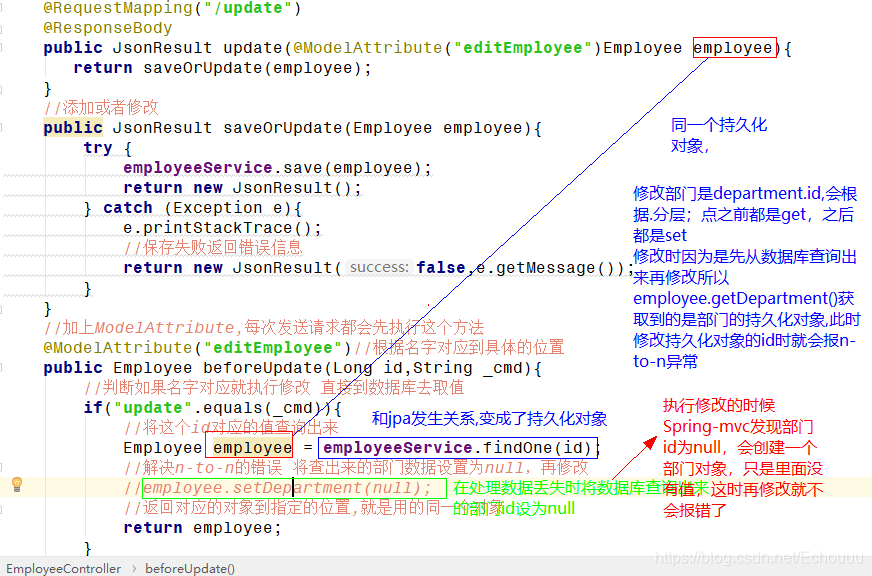Place cursor on return saveOrUpdate(employee); line
Viewport: 872px width, 576px height.
tap(222, 68)
